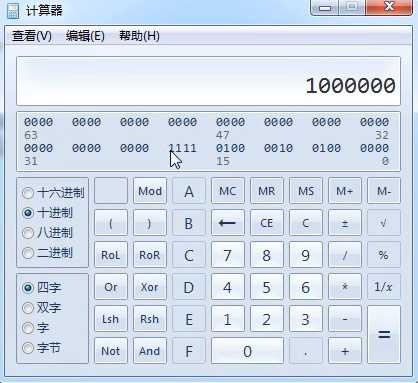Toggle bits in the 0010 group

278,148
